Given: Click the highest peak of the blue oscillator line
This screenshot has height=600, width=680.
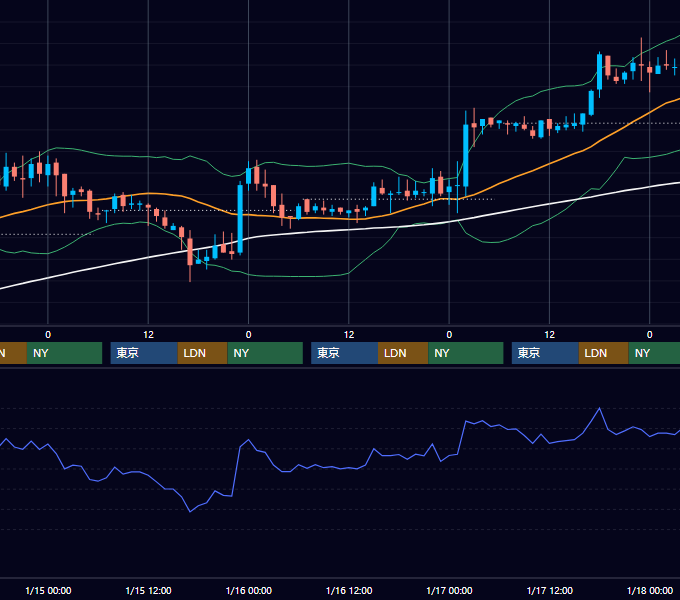Looking at the screenshot, I should 600,408.
